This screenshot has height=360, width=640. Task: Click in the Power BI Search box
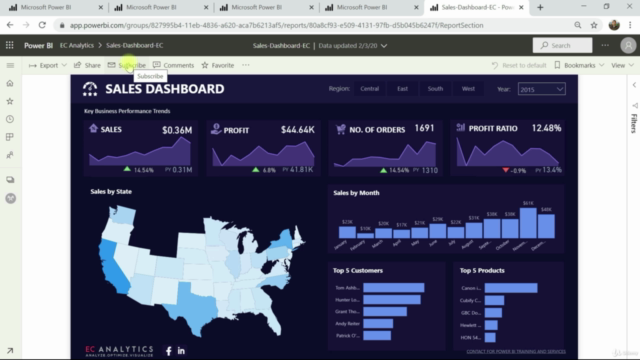562,45
